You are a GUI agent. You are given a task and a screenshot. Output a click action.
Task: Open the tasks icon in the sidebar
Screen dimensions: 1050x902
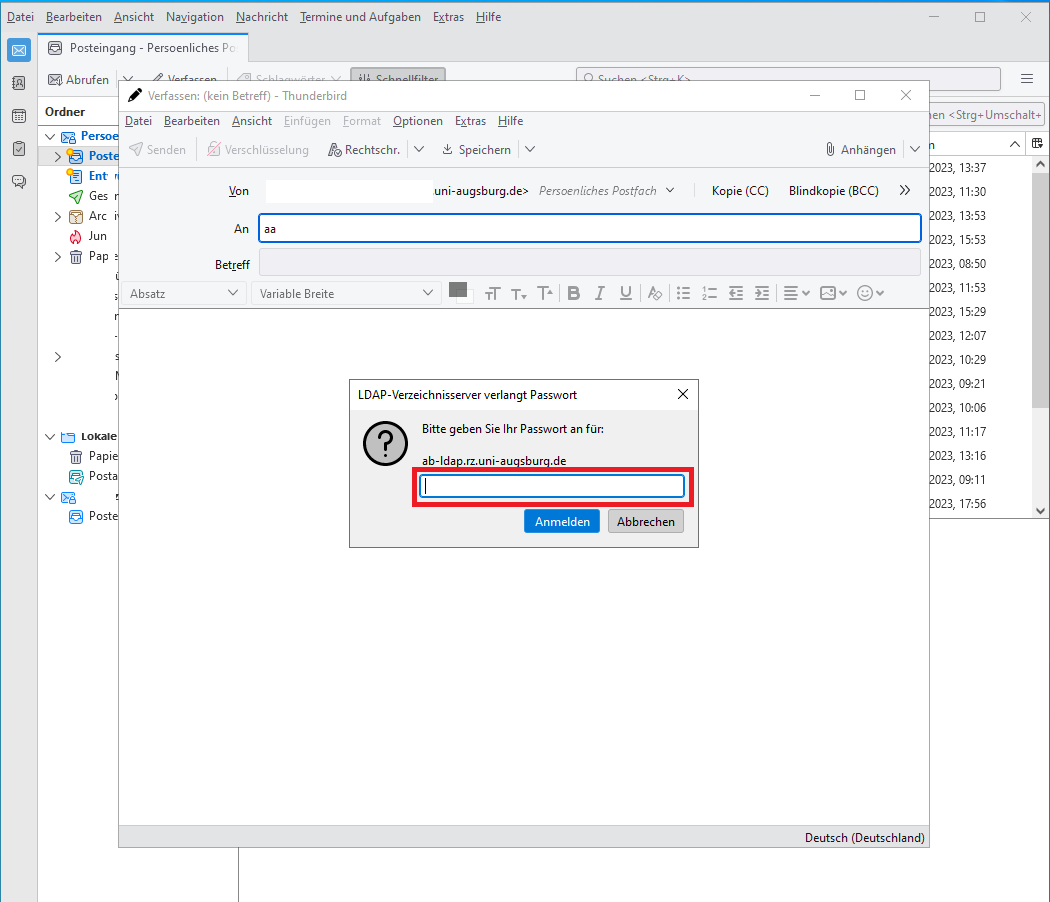pos(18,148)
